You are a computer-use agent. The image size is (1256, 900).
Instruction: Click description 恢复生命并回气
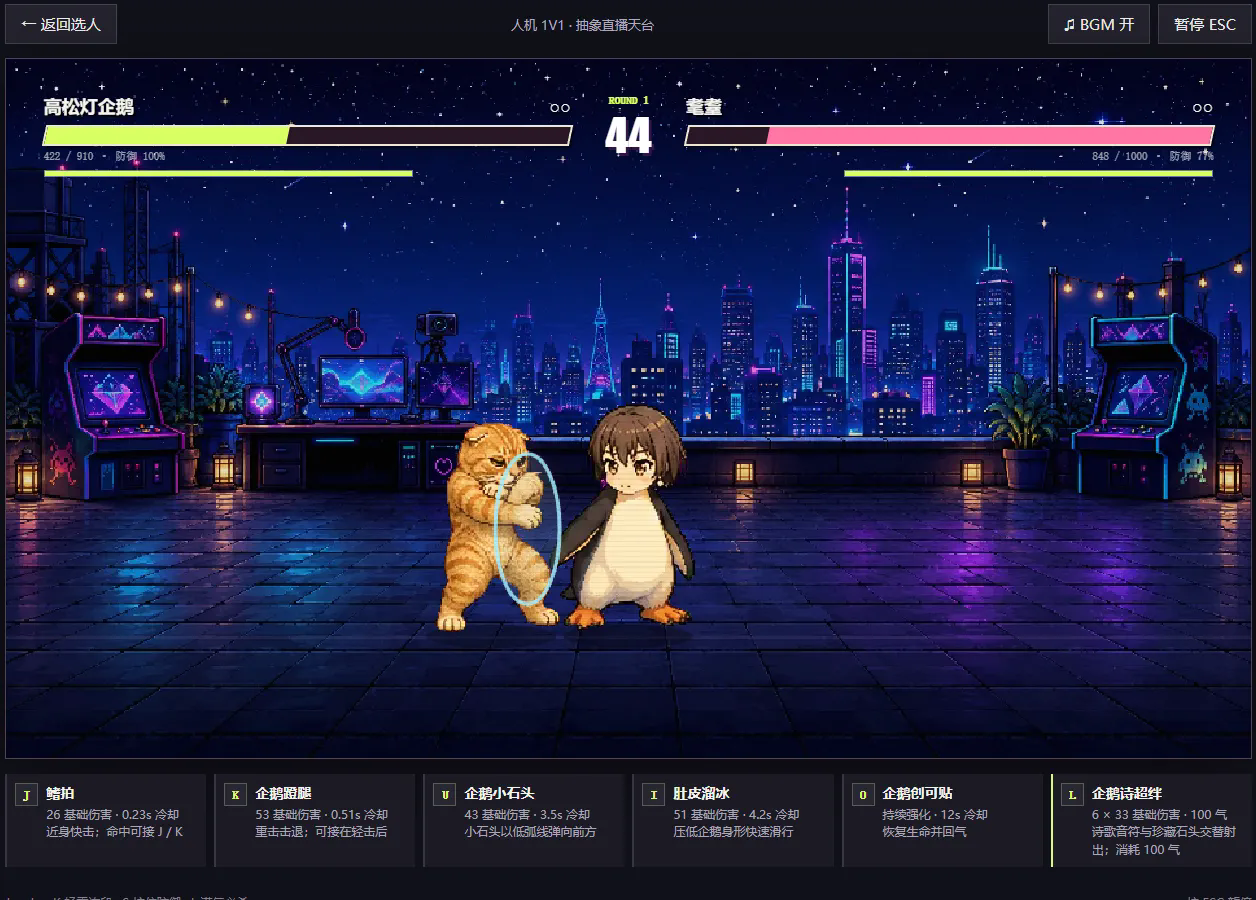coord(924,831)
